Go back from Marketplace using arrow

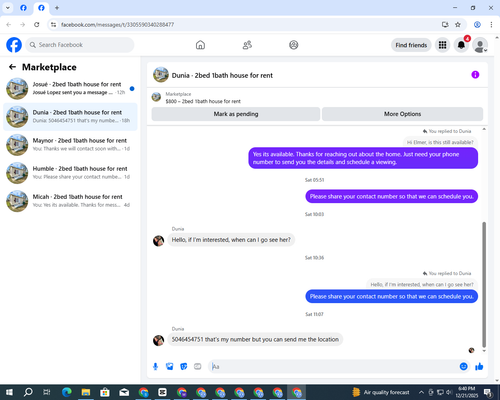12,67
